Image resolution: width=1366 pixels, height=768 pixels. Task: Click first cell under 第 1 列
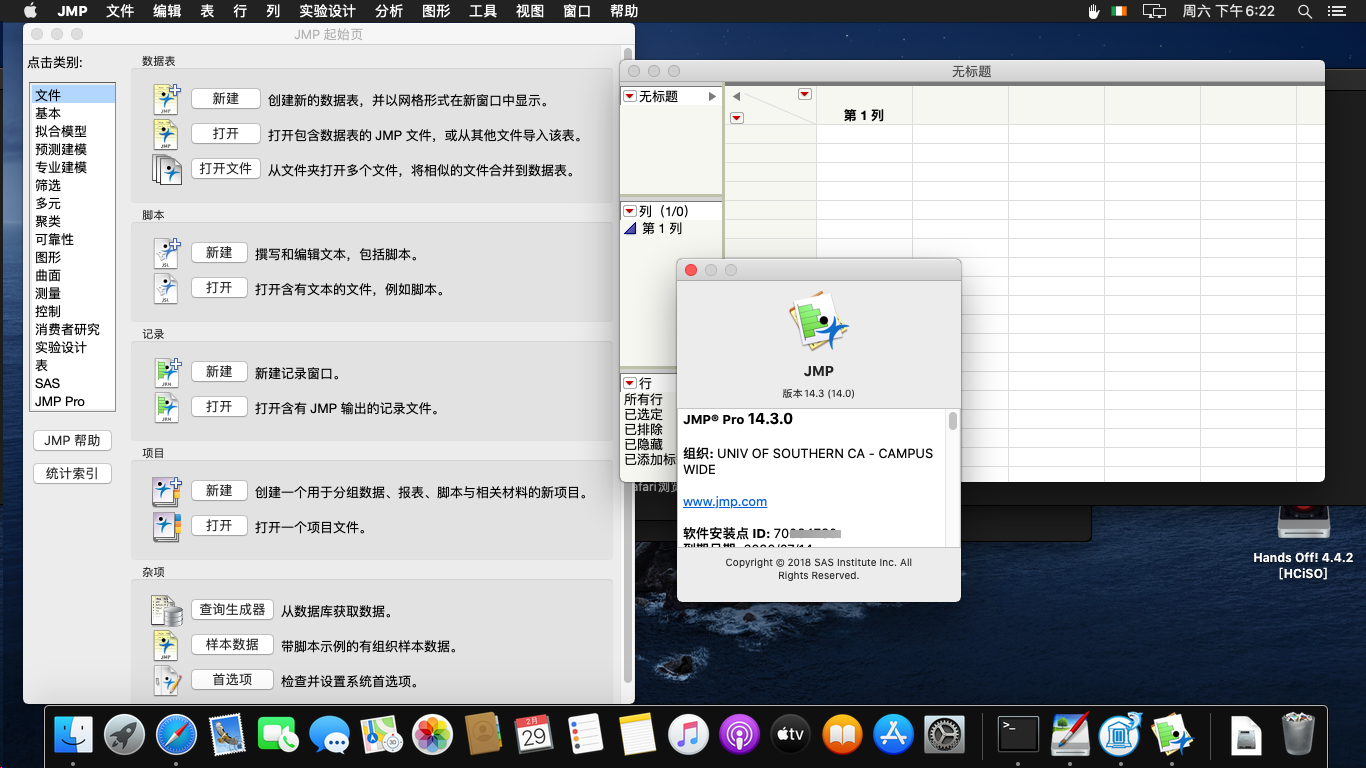tap(864, 134)
